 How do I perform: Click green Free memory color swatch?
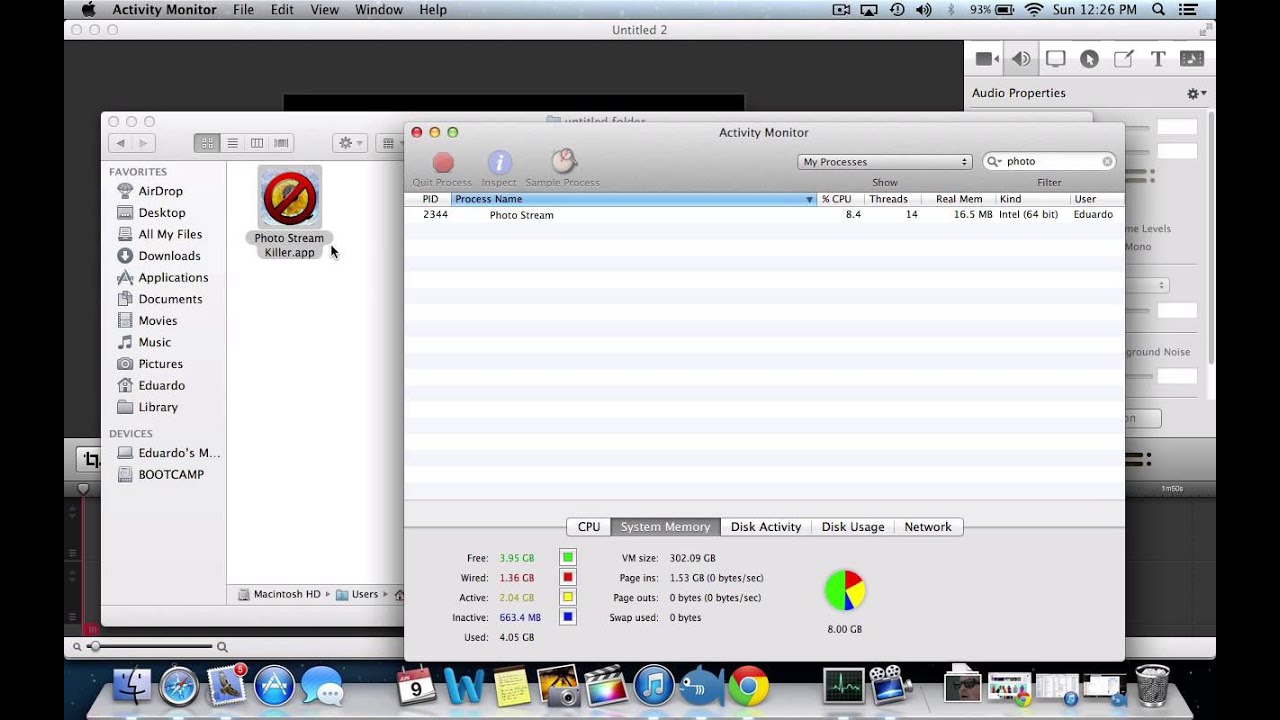[567, 558]
